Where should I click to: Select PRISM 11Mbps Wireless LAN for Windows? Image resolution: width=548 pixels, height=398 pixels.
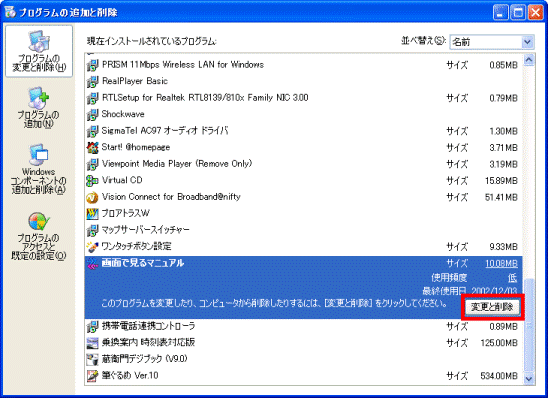tap(304, 65)
